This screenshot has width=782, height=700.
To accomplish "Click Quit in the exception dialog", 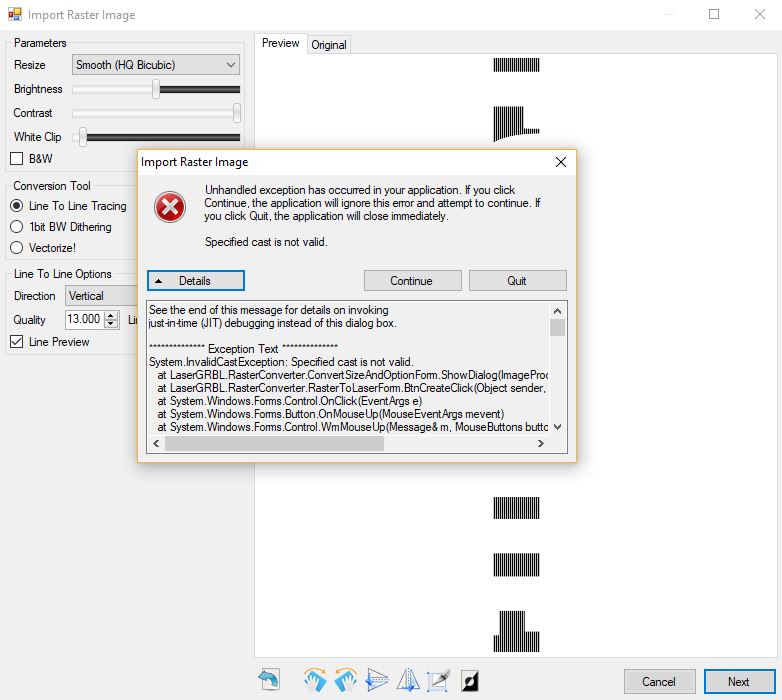I will (517, 281).
